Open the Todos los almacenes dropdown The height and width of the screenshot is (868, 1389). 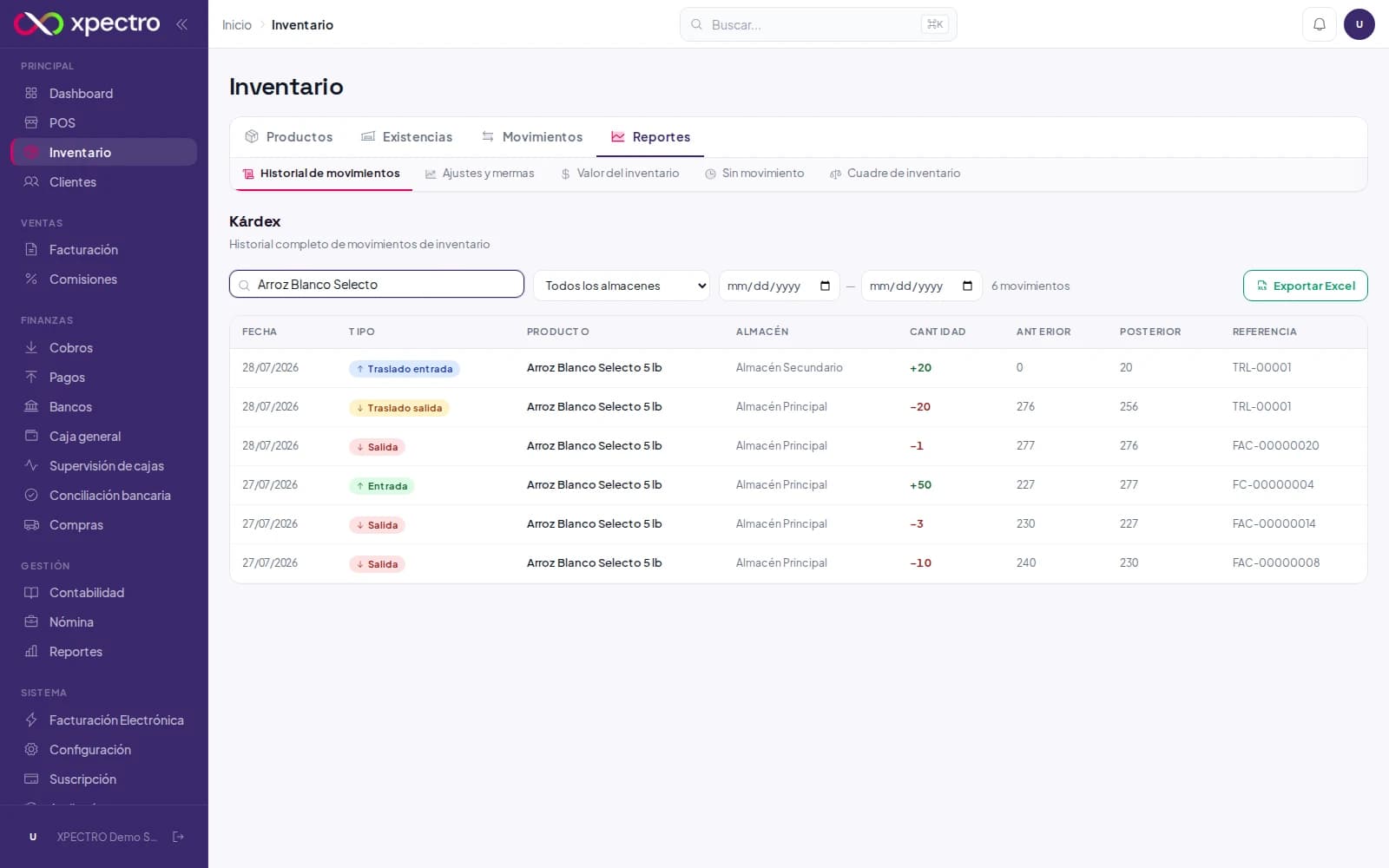coord(622,286)
